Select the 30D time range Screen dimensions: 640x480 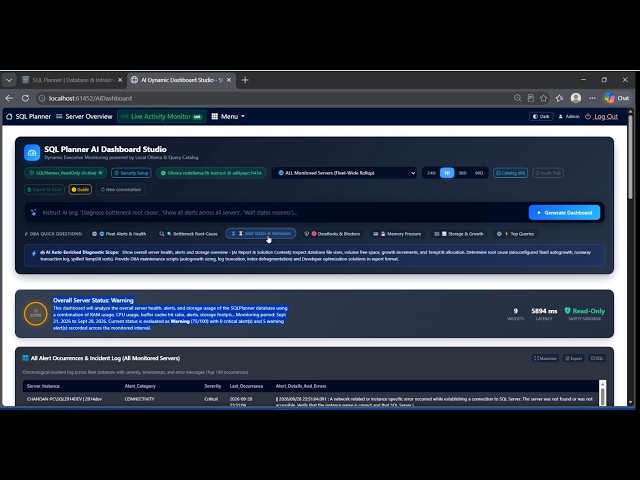click(462, 173)
